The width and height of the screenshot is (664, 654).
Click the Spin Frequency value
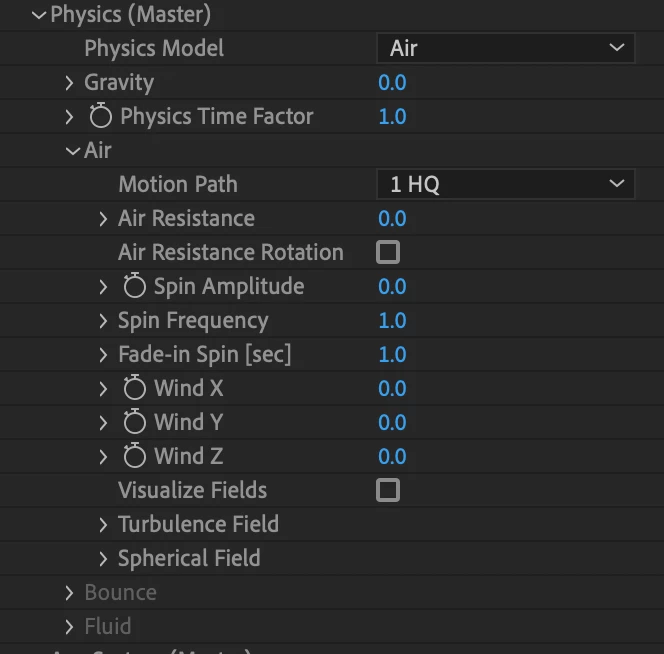click(x=392, y=321)
